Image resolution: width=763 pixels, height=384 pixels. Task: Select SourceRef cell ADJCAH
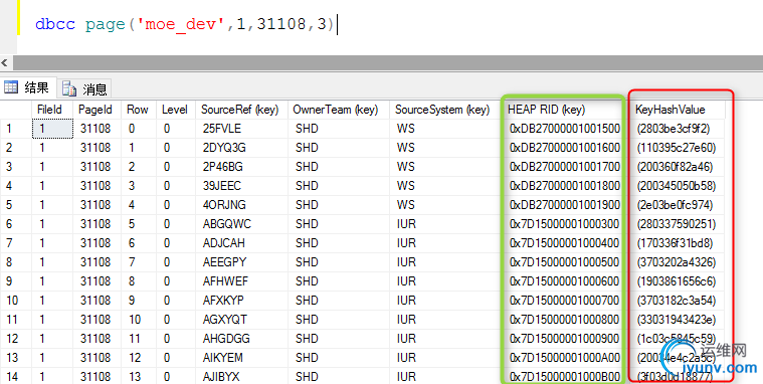click(x=241, y=243)
